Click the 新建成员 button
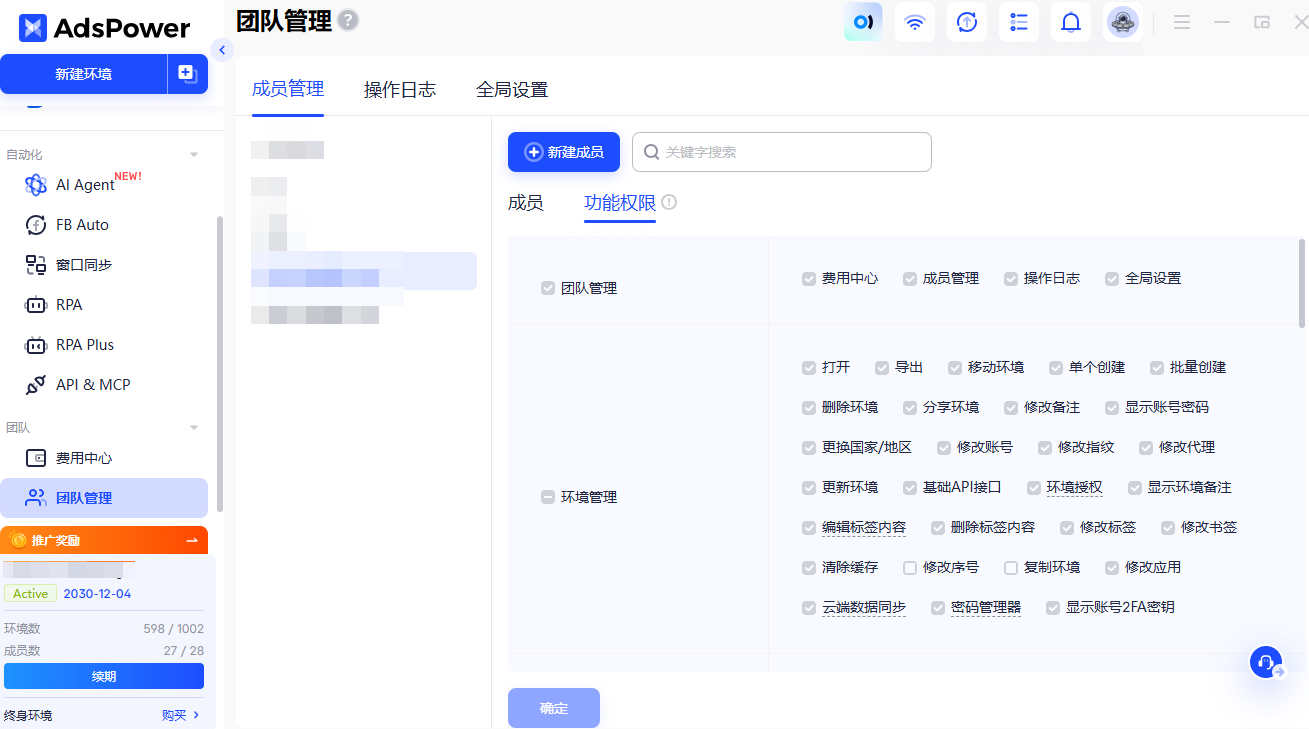Screen dimensions: 1309x729 pyautogui.click(x=564, y=152)
